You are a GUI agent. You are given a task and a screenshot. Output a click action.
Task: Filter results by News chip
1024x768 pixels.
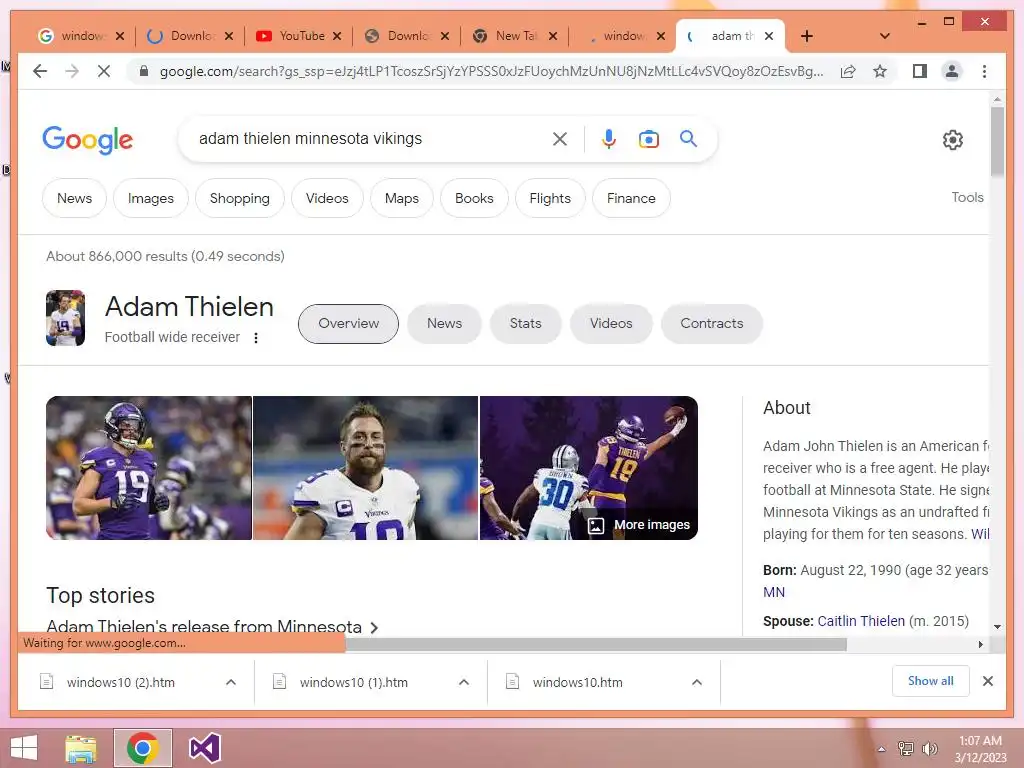pos(74,198)
